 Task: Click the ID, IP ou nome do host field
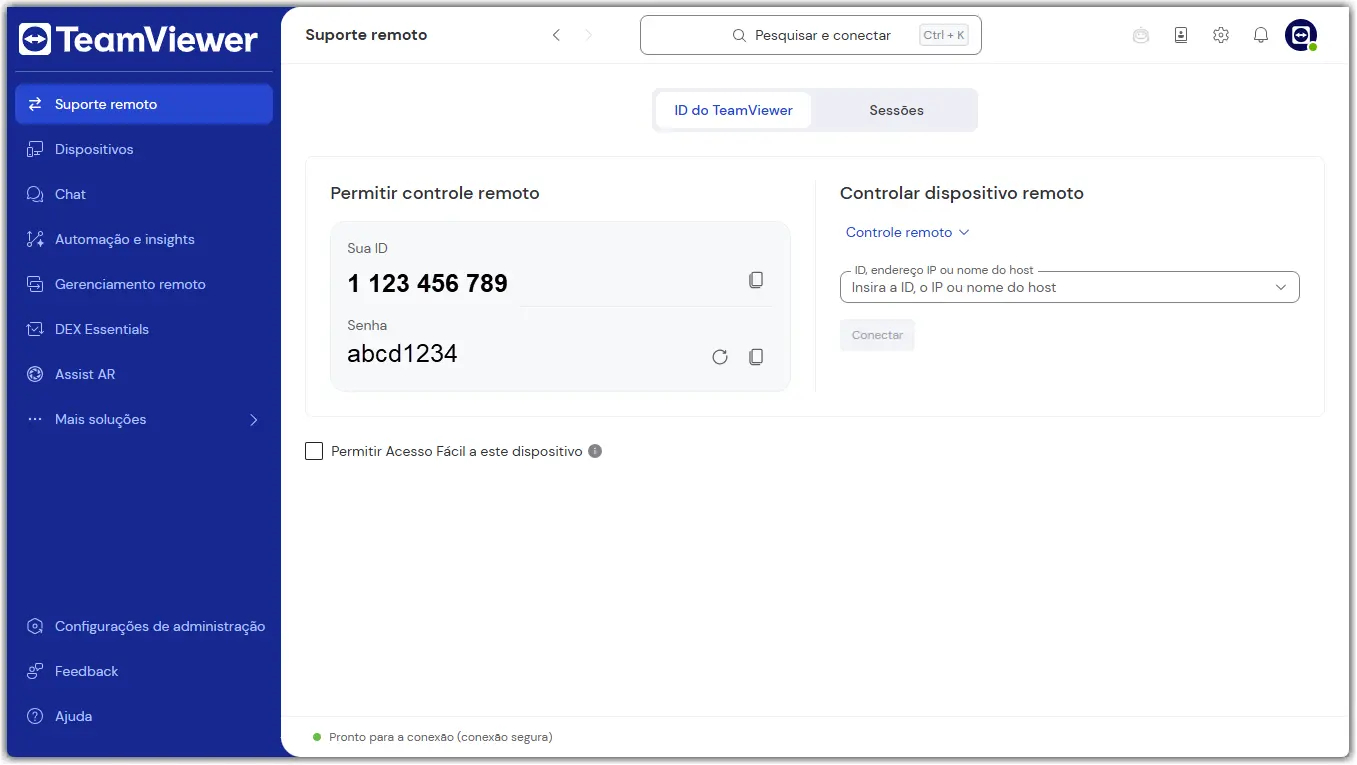click(1070, 287)
